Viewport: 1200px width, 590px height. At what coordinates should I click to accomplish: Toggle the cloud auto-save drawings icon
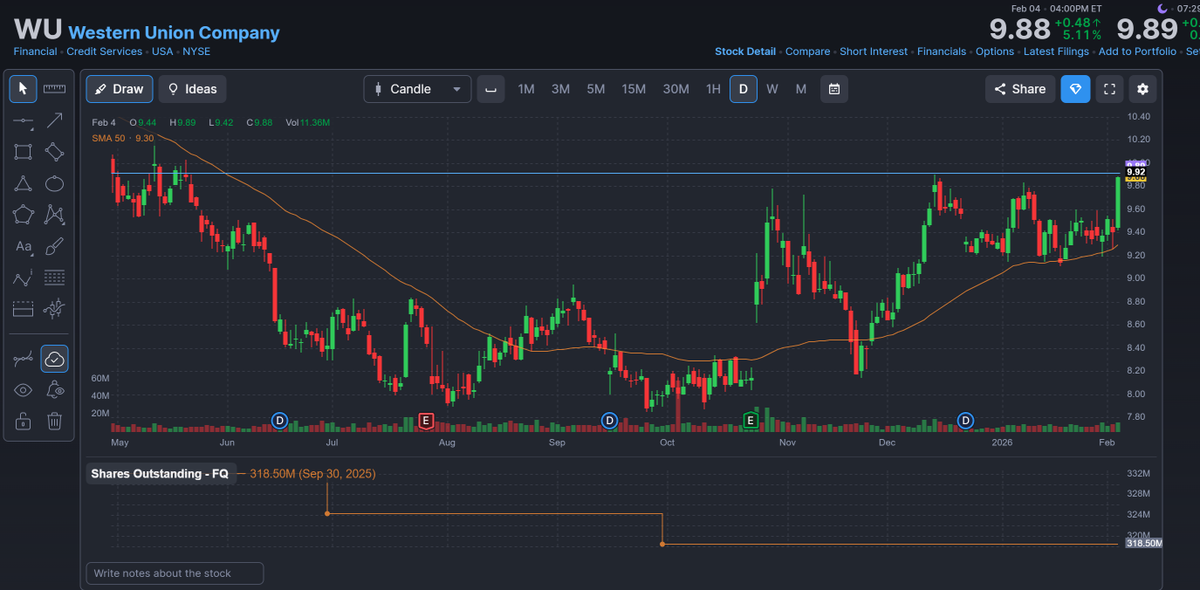[55, 358]
